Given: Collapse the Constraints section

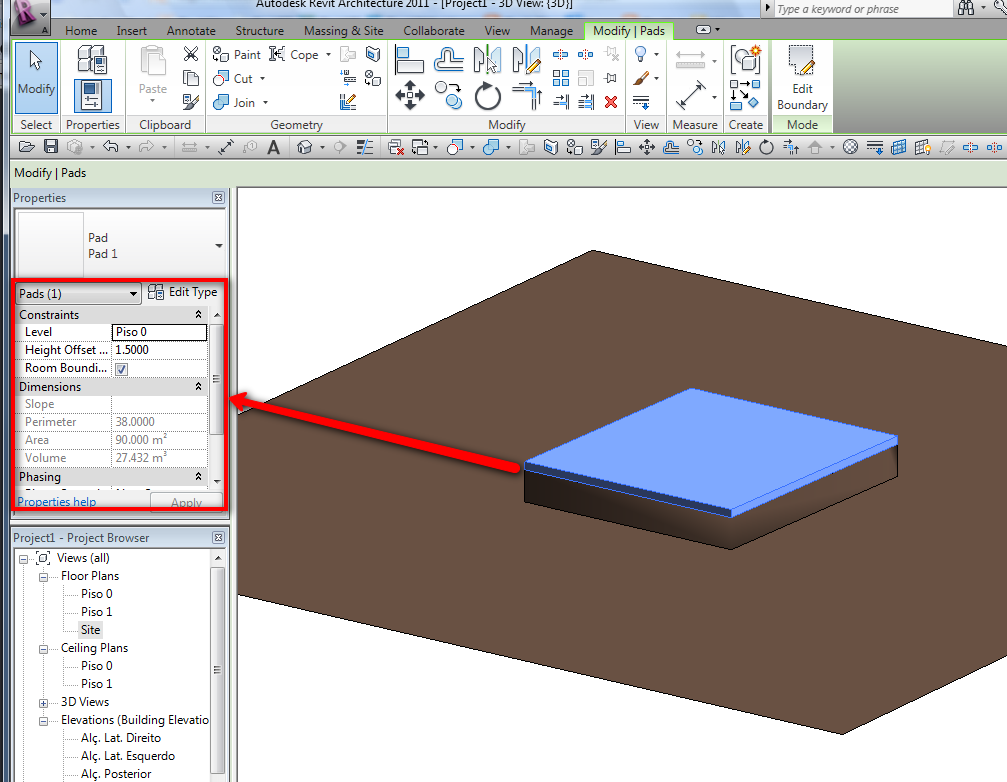Looking at the screenshot, I should point(198,315).
